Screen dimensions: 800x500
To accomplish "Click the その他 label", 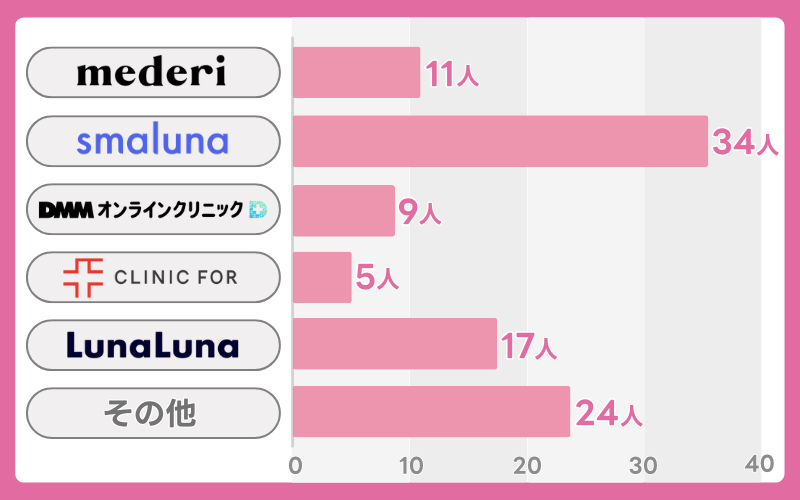I will 152,412.
